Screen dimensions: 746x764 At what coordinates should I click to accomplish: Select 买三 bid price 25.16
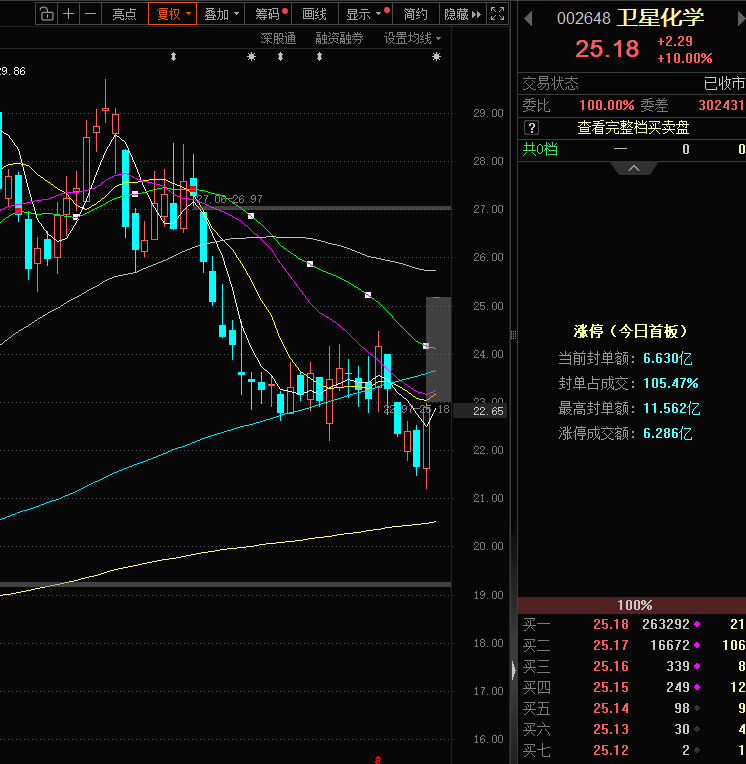pyautogui.click(x=611, y=666)
